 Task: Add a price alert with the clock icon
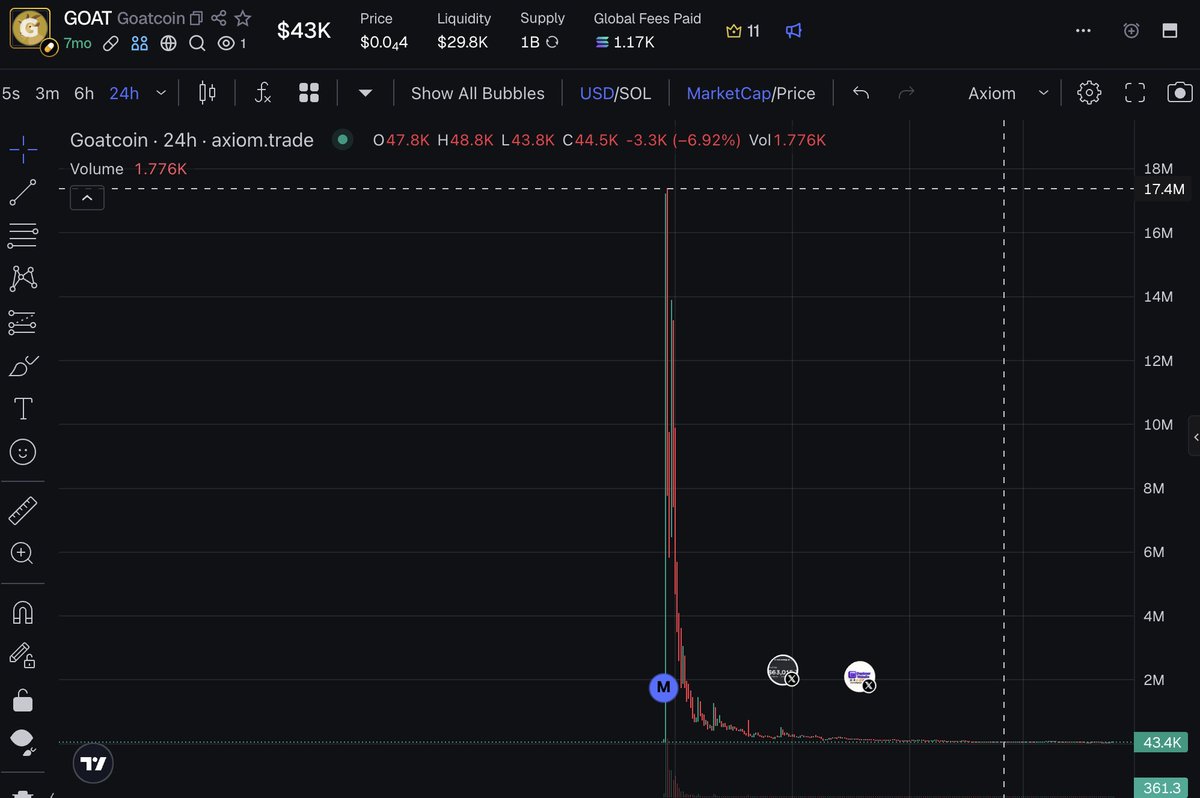1131,31
